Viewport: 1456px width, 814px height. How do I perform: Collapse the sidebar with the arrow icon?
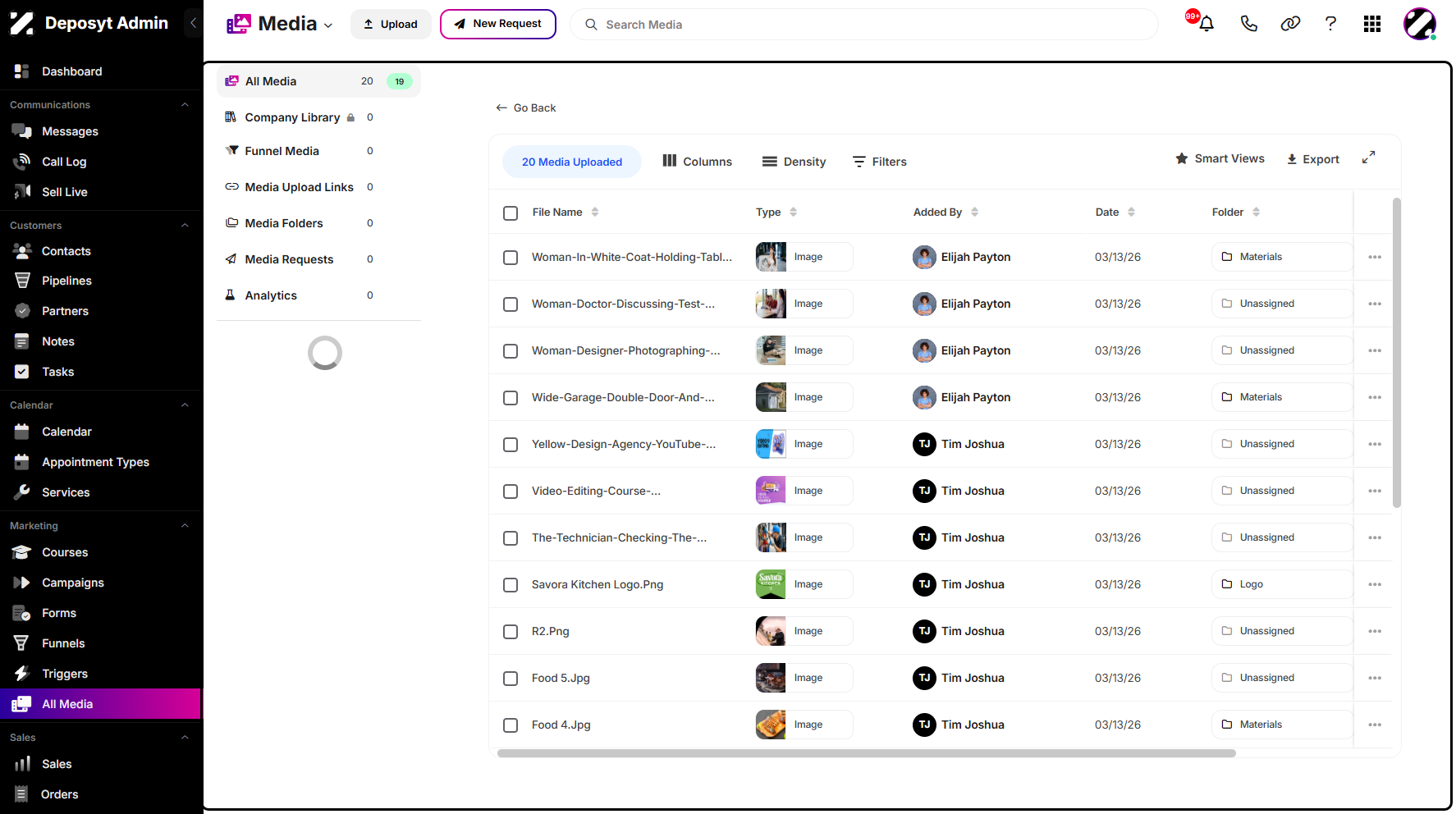click(193, 23)
